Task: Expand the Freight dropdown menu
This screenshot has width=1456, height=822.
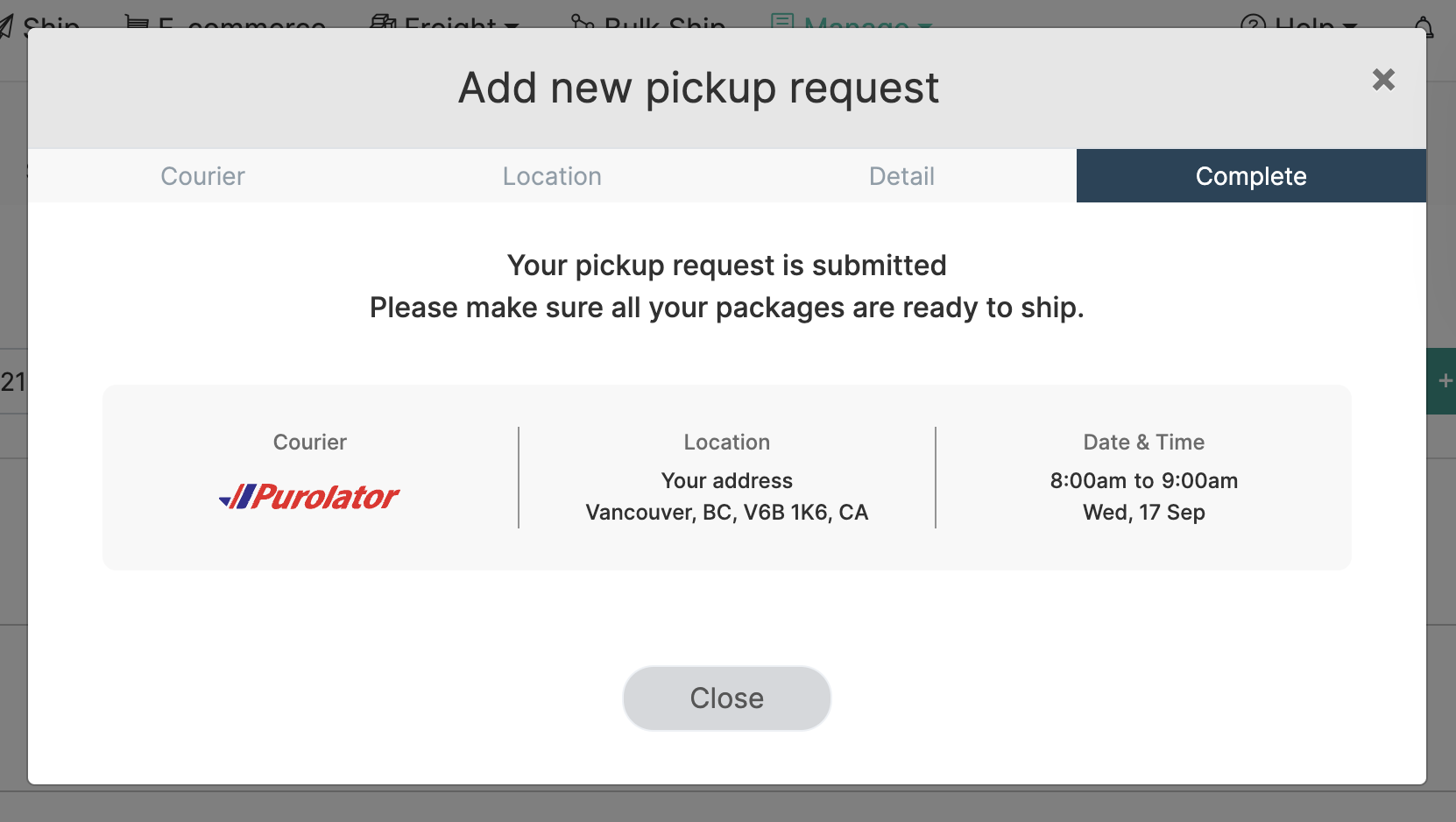Action: point(447,23)
